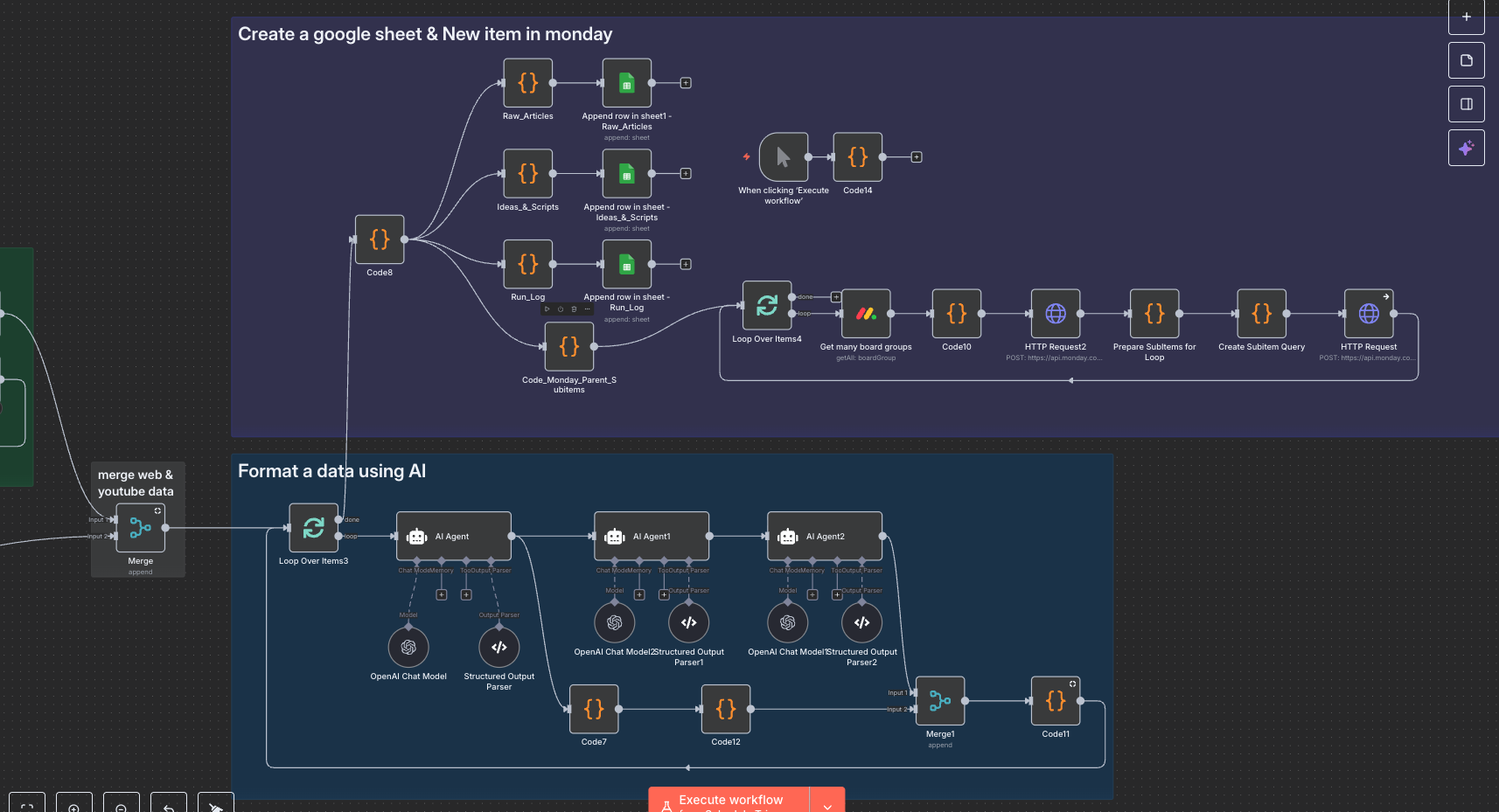
Task: Select 'Create a google sheet & New item in monday' note title
Action: (425, 34)
